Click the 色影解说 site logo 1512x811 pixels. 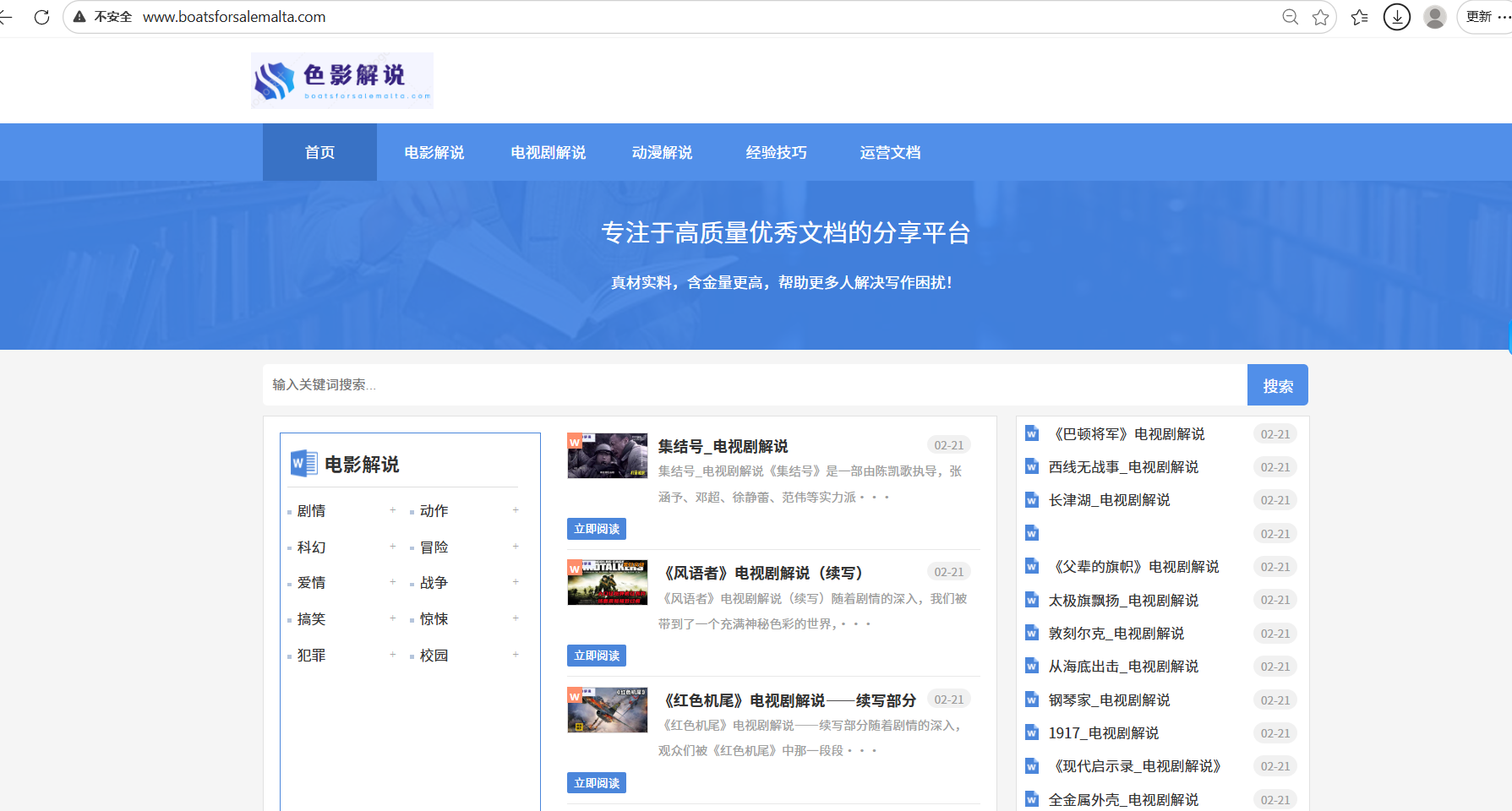(341, 80)
